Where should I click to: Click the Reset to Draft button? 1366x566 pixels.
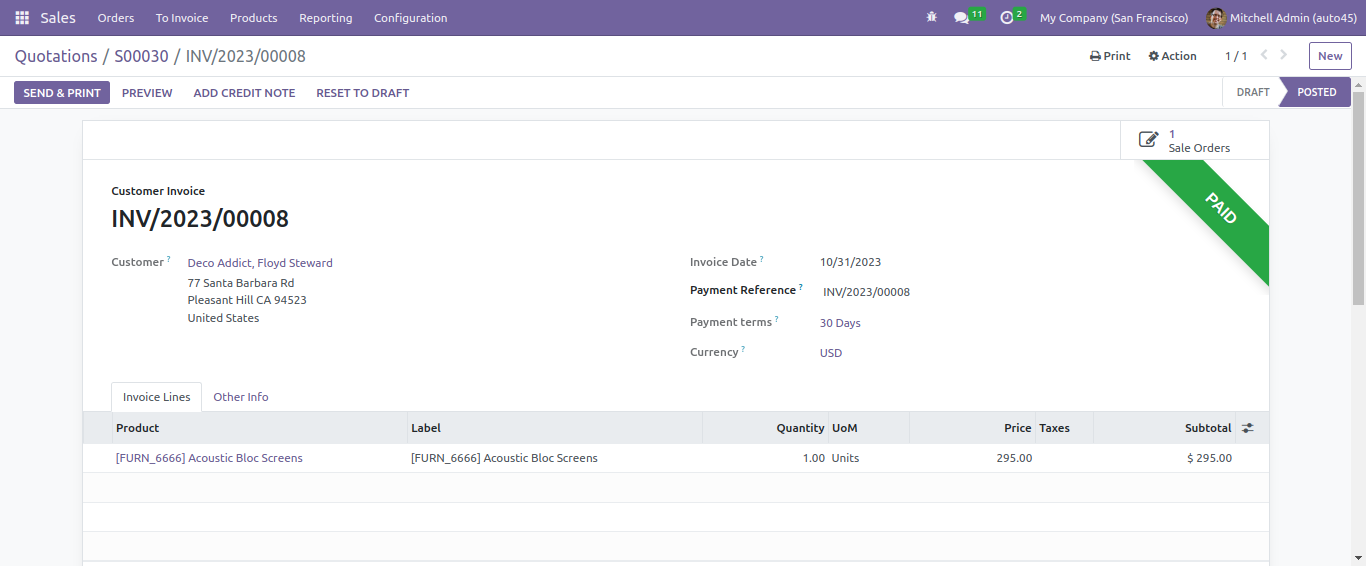coord(363,93)
